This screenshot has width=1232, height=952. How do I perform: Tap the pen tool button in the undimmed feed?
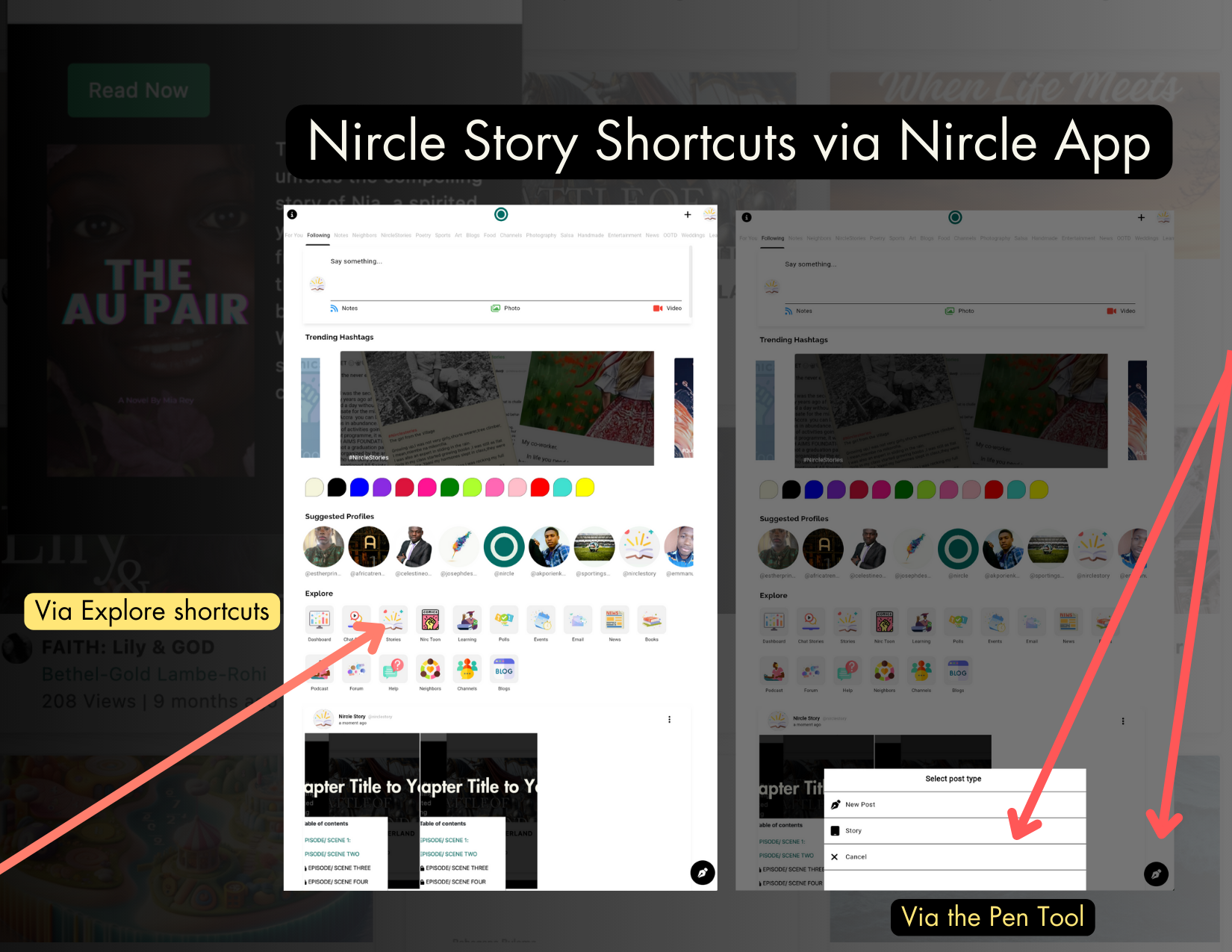click(702, 872)
